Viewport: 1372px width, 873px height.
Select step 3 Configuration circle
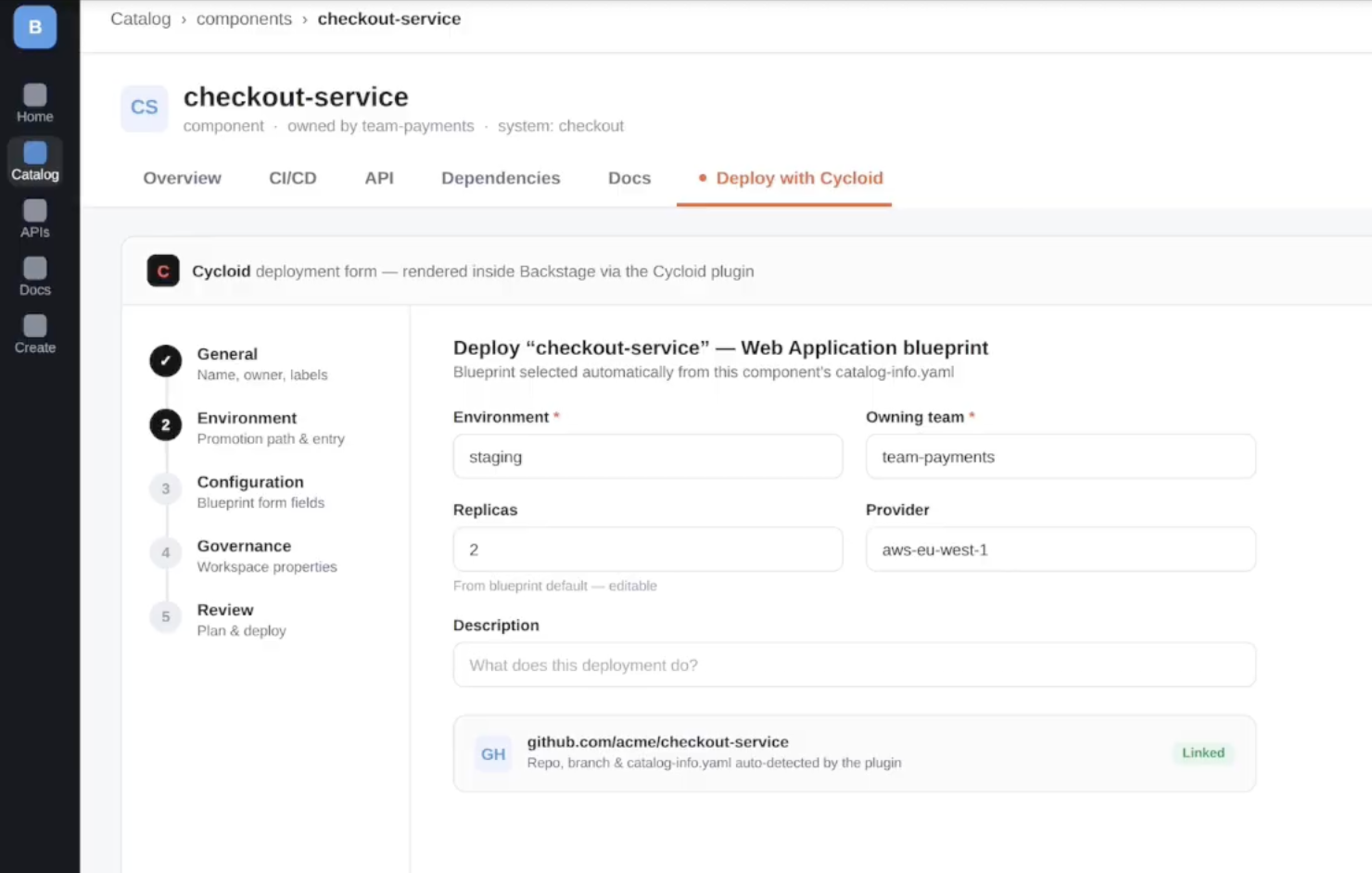point(166,488)
